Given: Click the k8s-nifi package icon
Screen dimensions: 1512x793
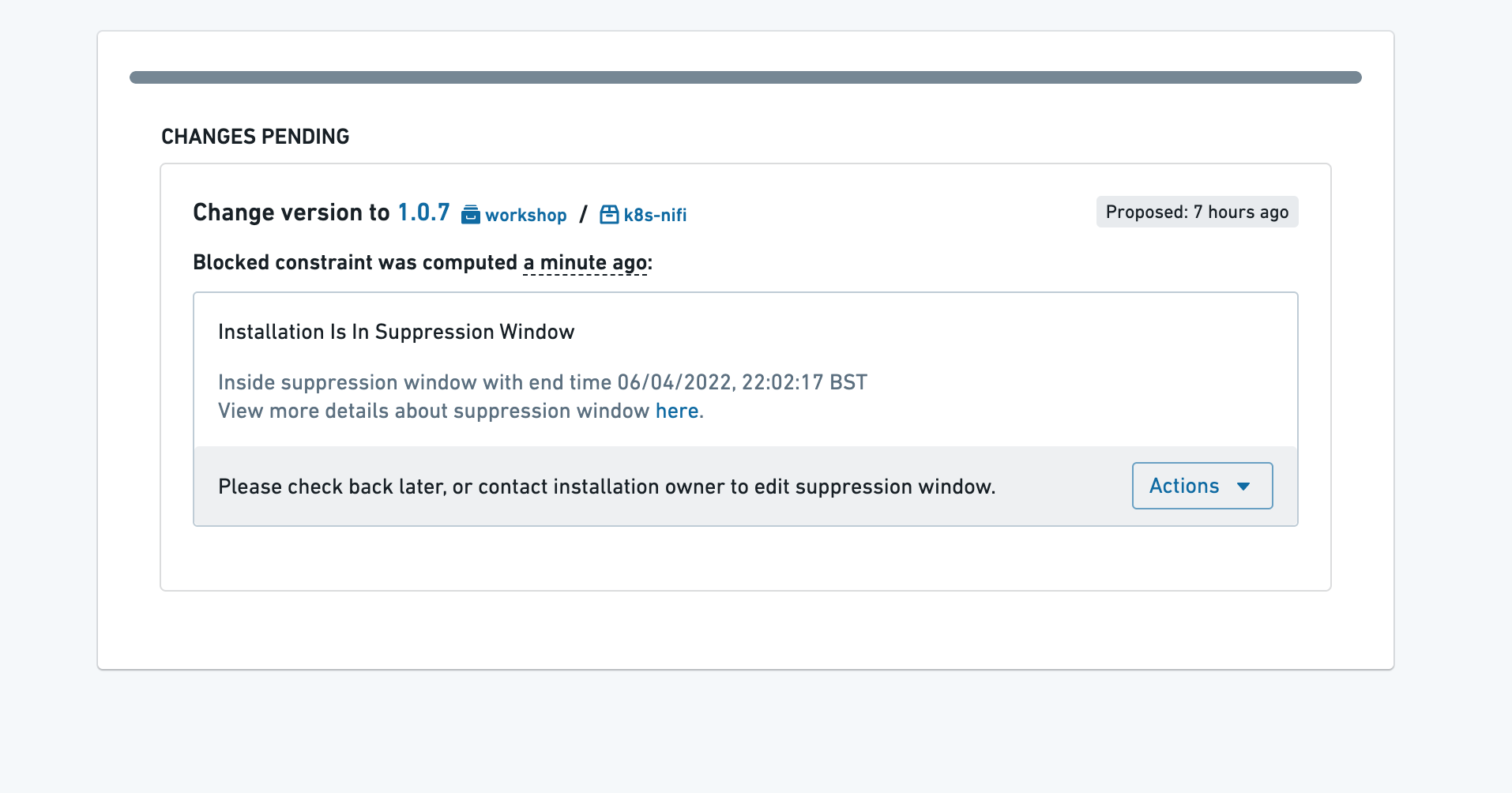Looking at the screenshot, I should [609, 215].
